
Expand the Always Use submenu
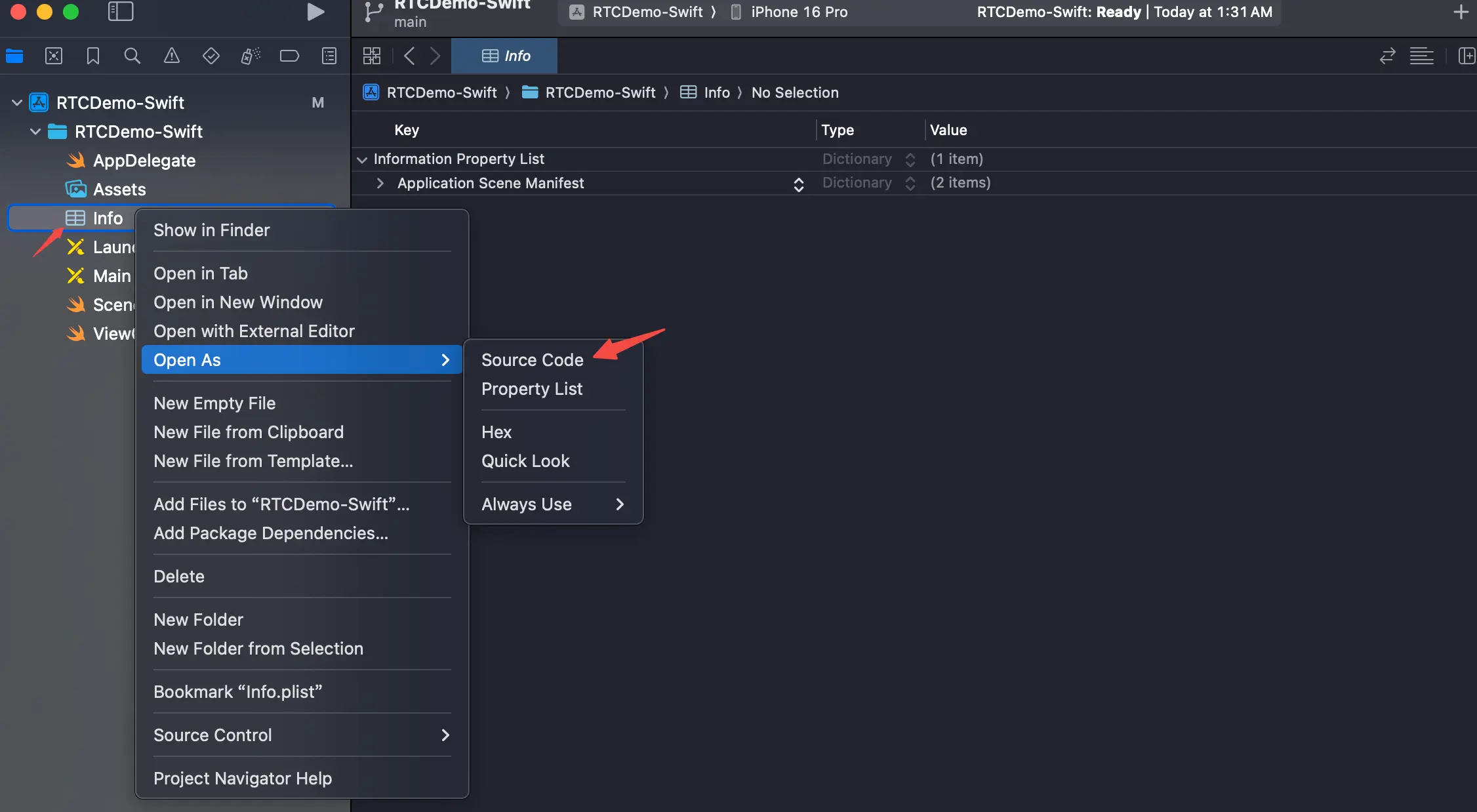click(x=553, y=504)
